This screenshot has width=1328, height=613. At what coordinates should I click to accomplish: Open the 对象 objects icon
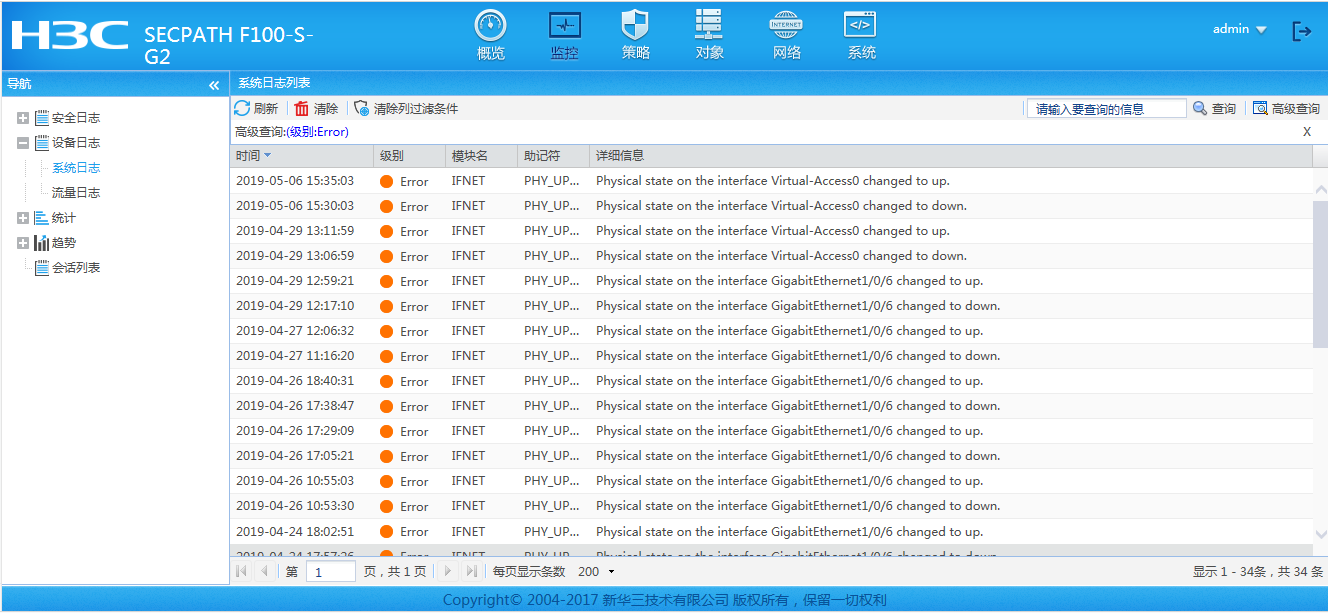coord(710,35)
